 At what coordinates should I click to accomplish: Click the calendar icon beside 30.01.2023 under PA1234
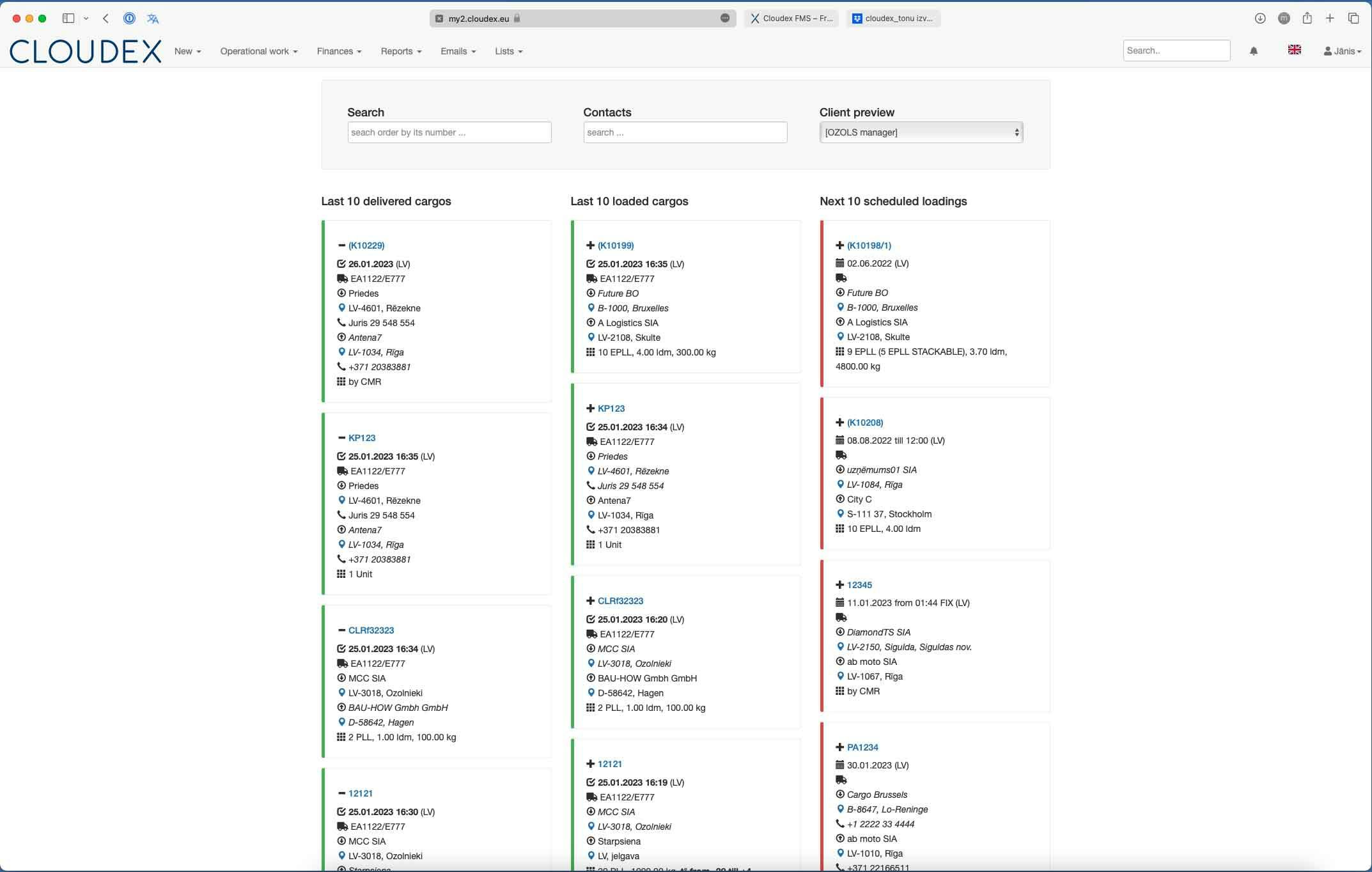pos(839,765)
